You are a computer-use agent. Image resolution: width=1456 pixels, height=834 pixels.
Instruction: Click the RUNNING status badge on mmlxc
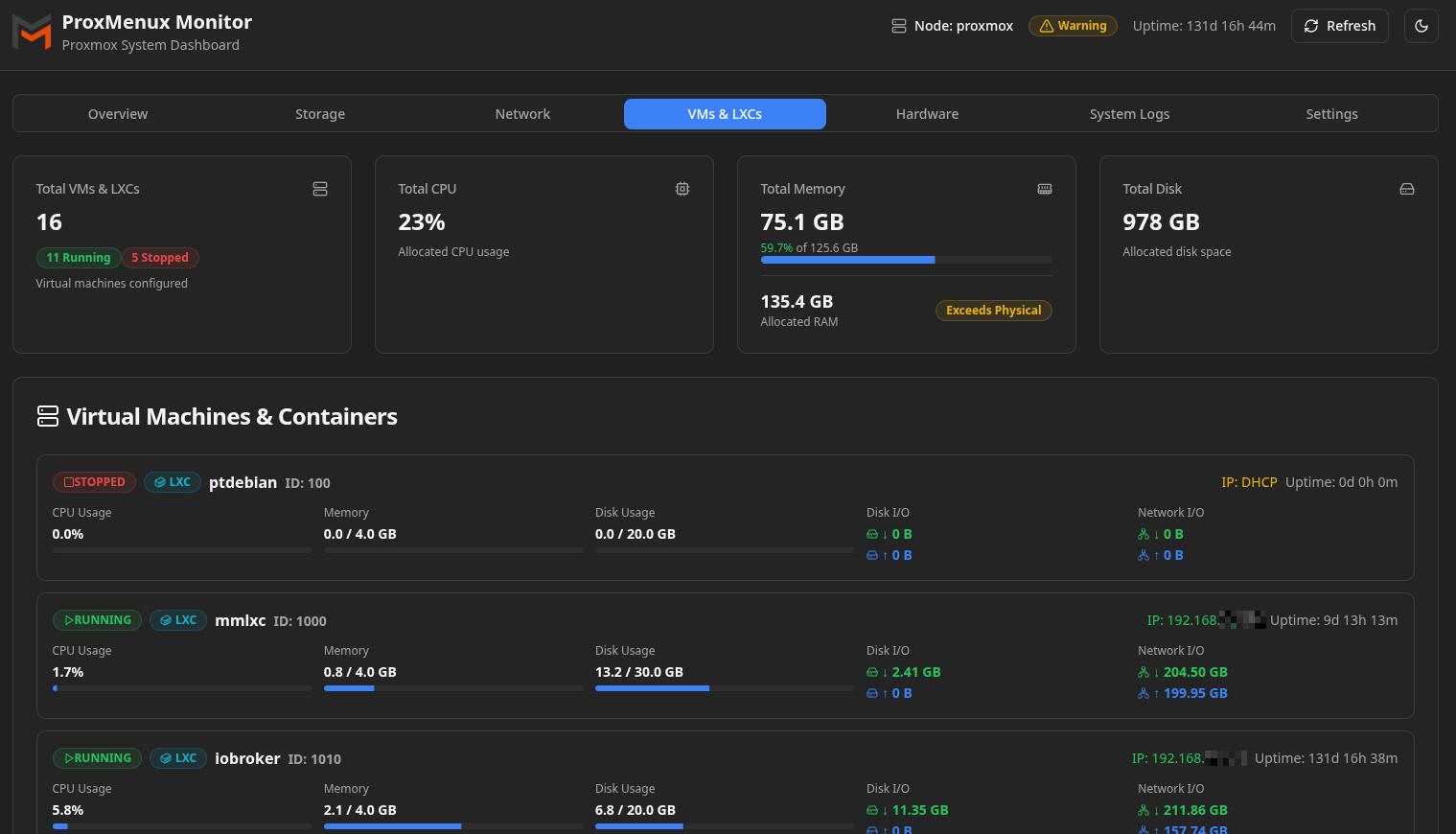coord(97,620)
